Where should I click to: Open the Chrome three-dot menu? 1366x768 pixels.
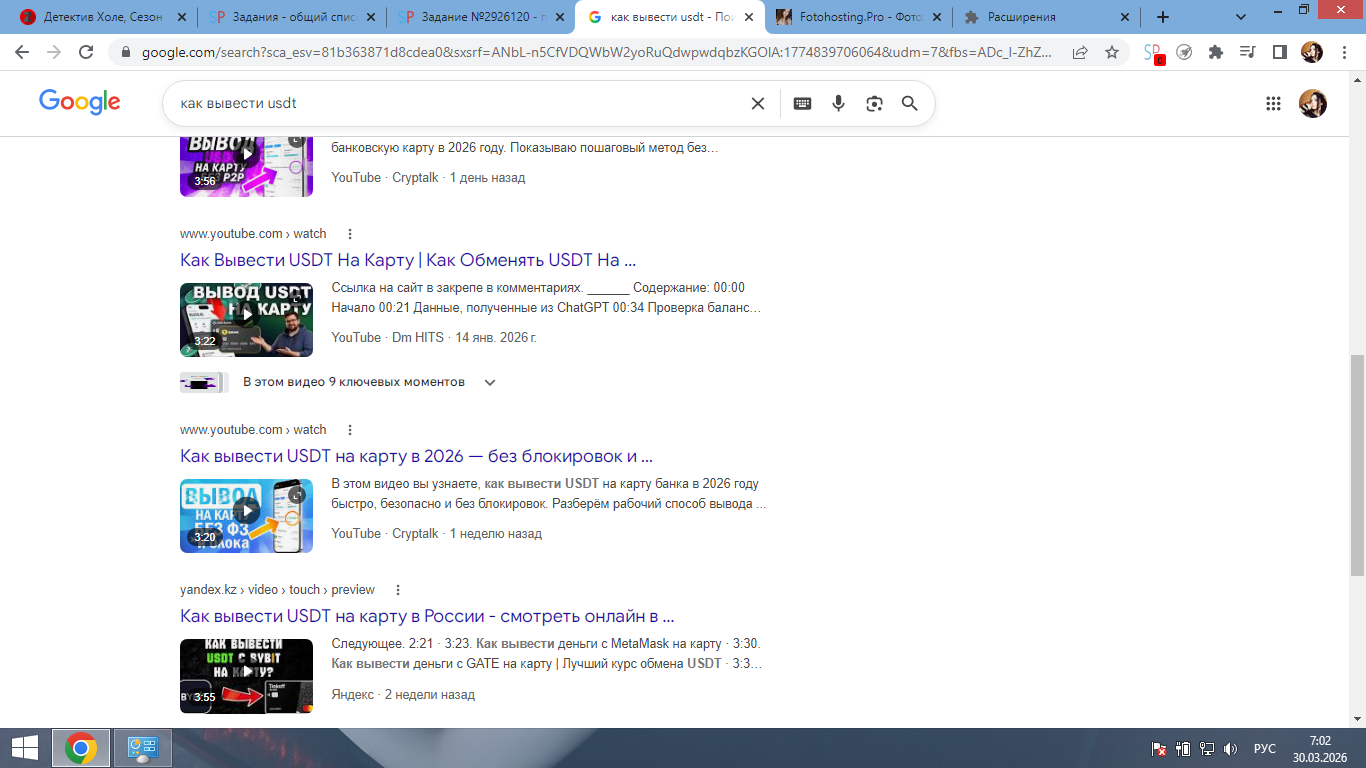click(1342, 53)
